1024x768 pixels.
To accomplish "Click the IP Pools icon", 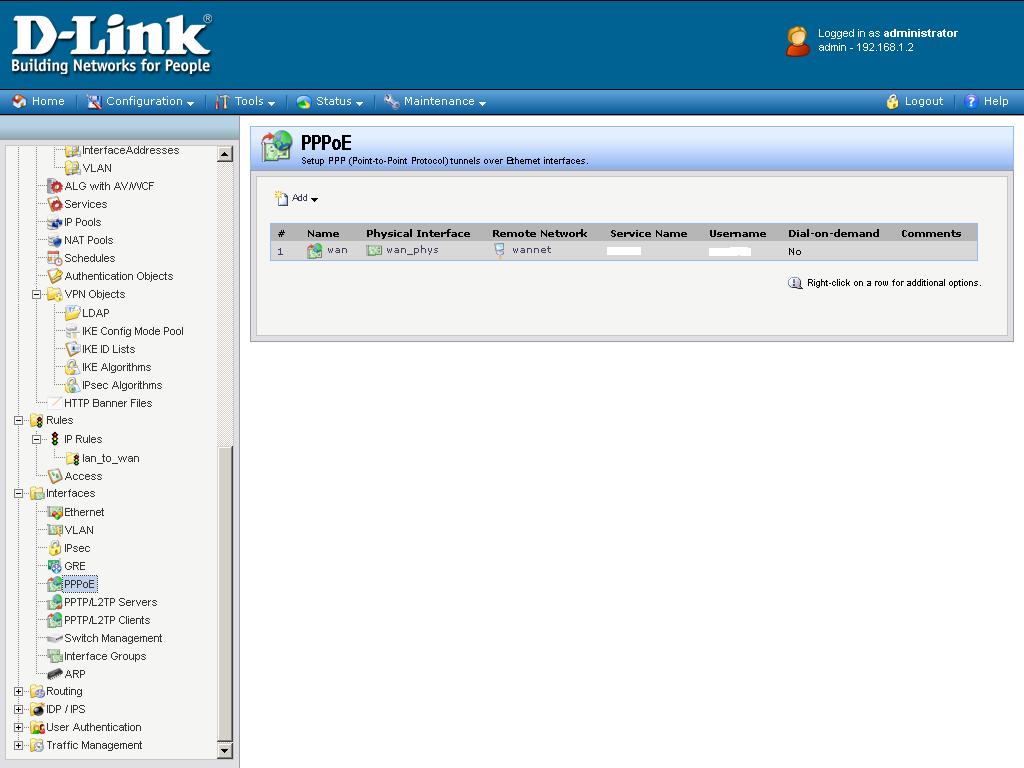I will 55,222.
